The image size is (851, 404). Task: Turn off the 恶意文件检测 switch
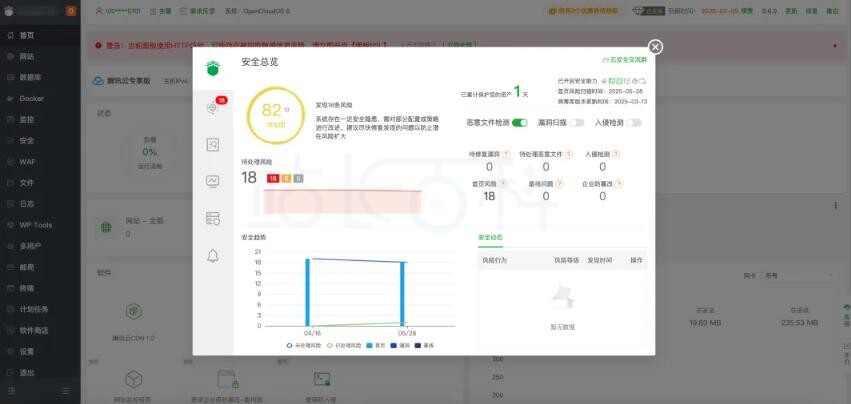(x=519, y=123)
